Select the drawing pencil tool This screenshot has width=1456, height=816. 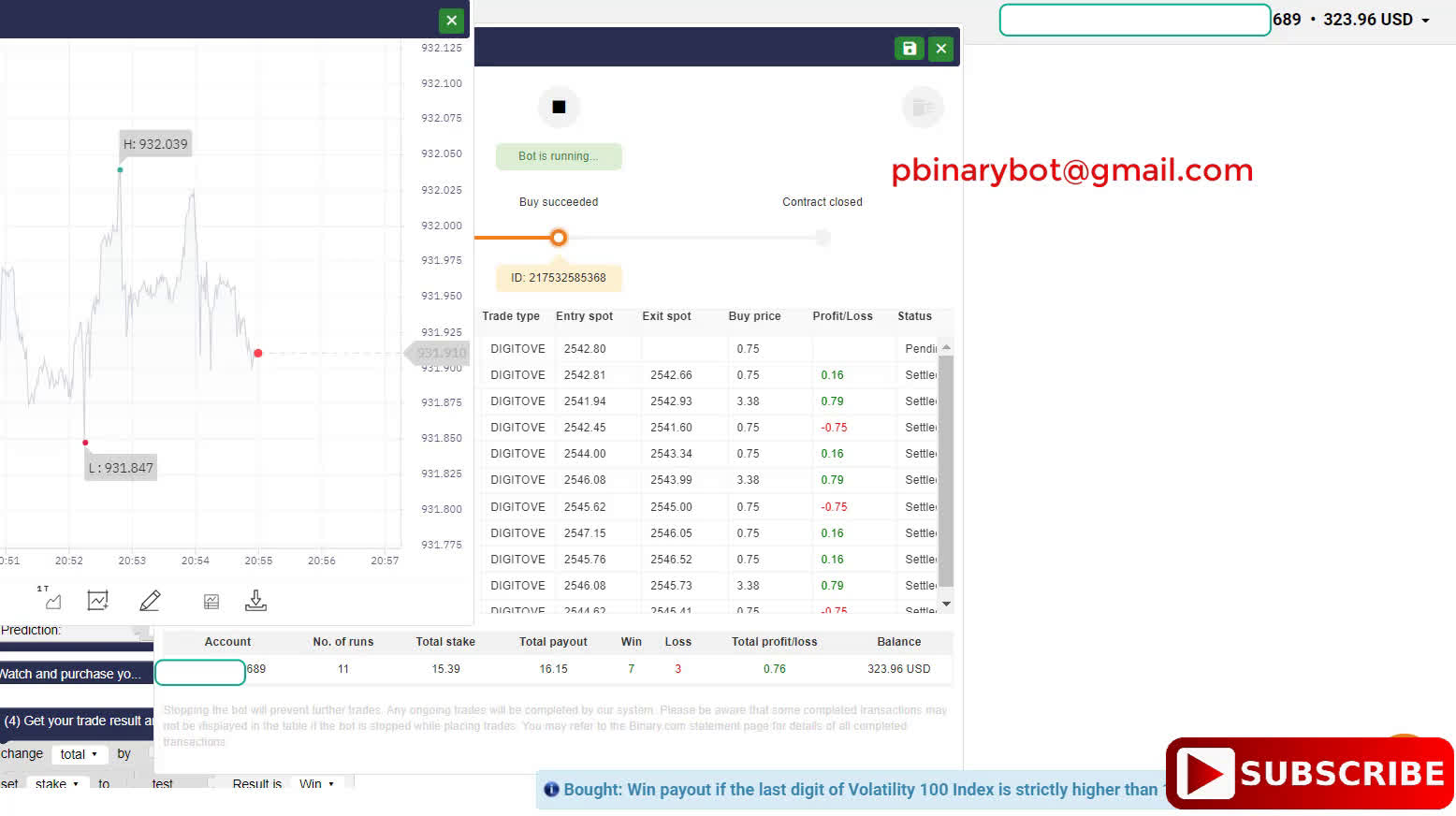(150, 600)
